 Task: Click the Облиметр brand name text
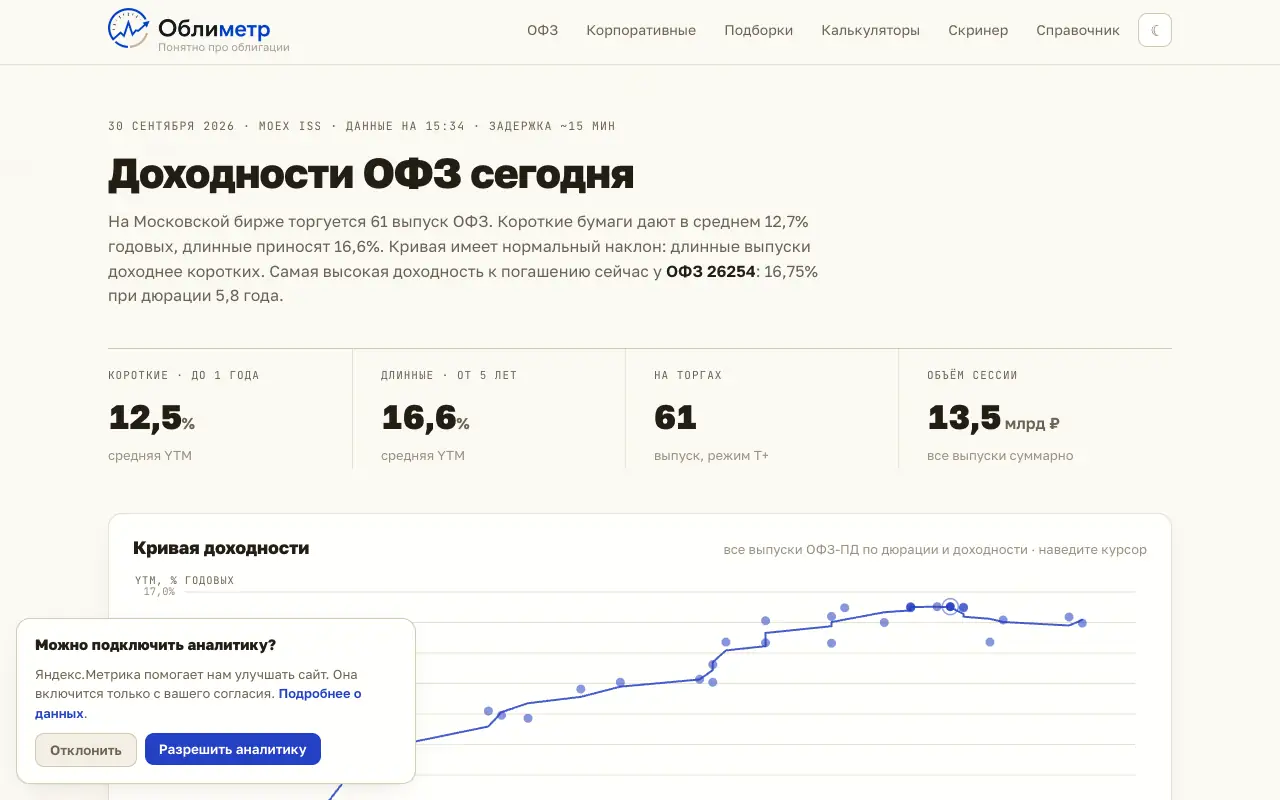pos(214,28)
